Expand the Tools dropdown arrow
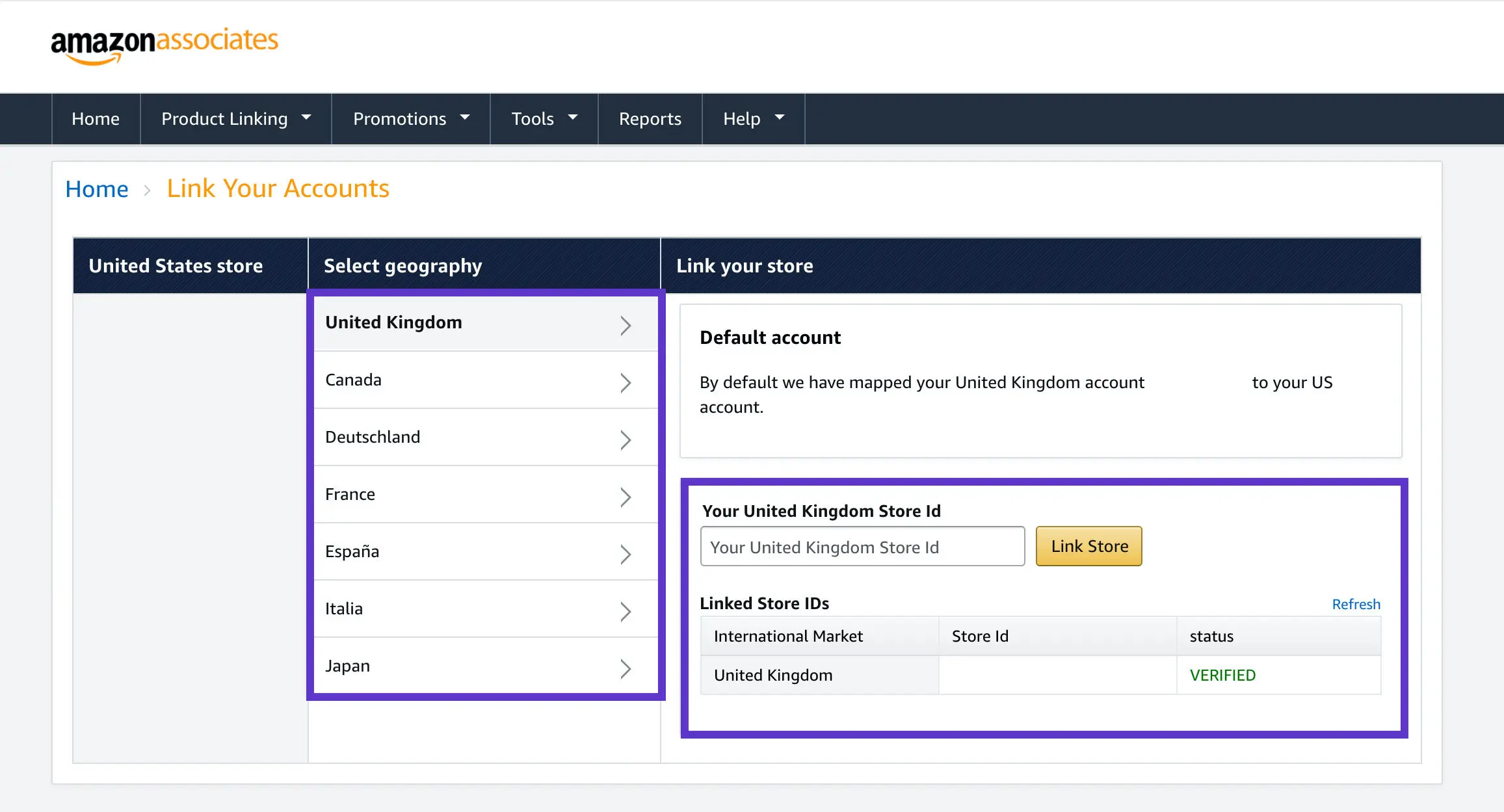 [573, 118]
